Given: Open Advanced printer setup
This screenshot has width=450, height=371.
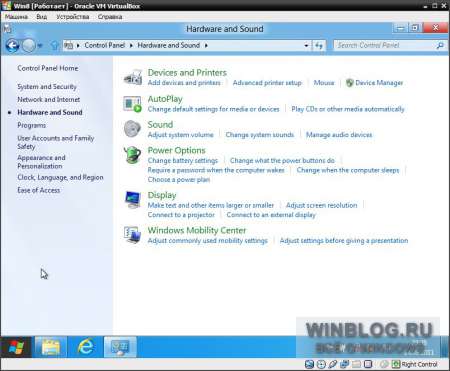Looking at the screenshot, I should (267, 83).
